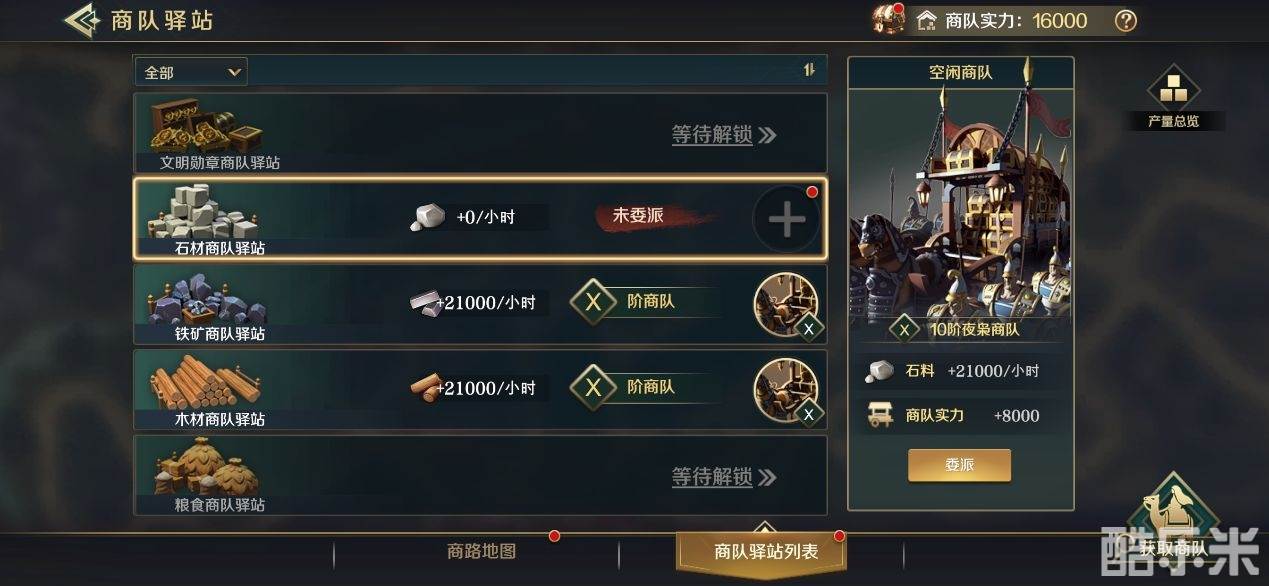Screen dimensions: 1269x586
Task: Select the wood station caravan avatar
Action: (x=786, y=390)
